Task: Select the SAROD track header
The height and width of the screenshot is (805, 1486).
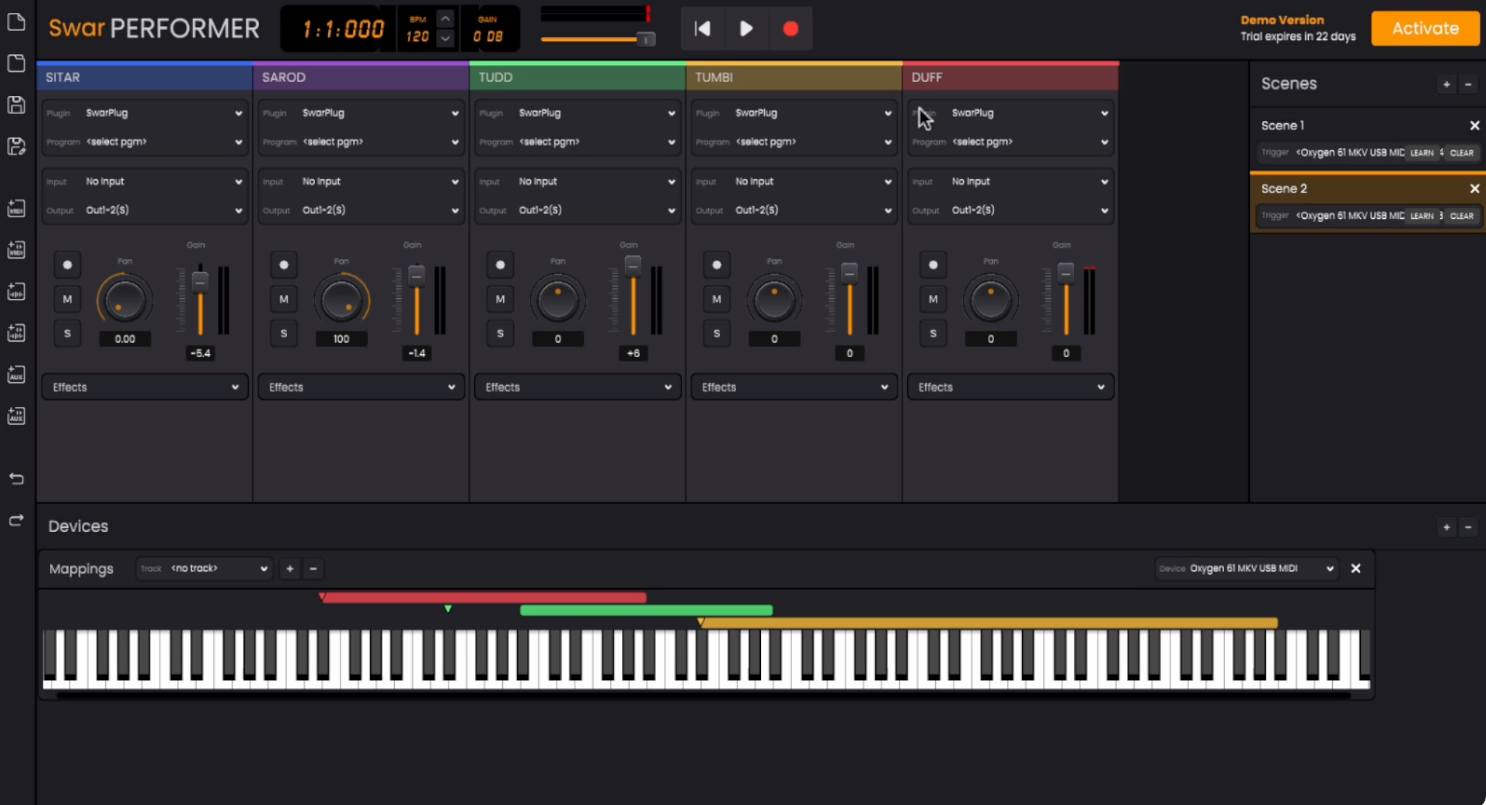Action: (361, 77)
